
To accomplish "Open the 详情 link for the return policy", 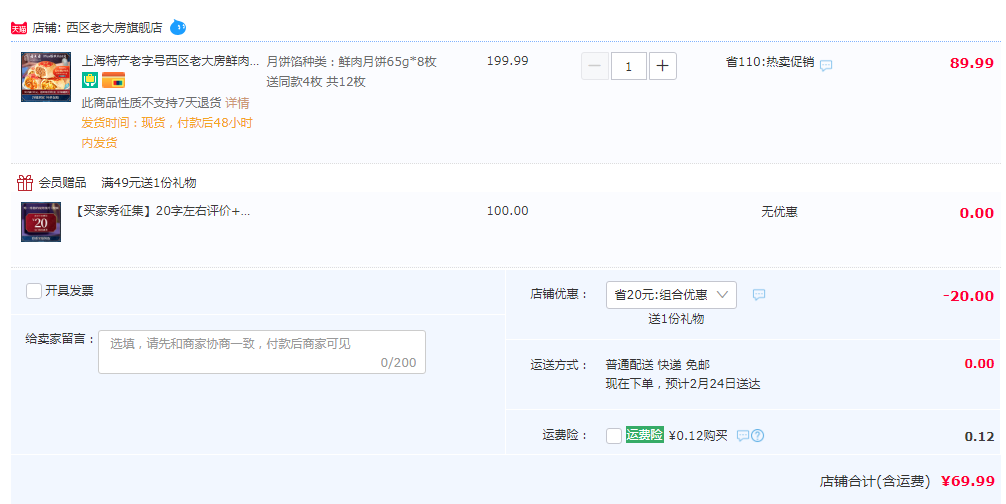I will pyautogui.click(x=237, y=103).
